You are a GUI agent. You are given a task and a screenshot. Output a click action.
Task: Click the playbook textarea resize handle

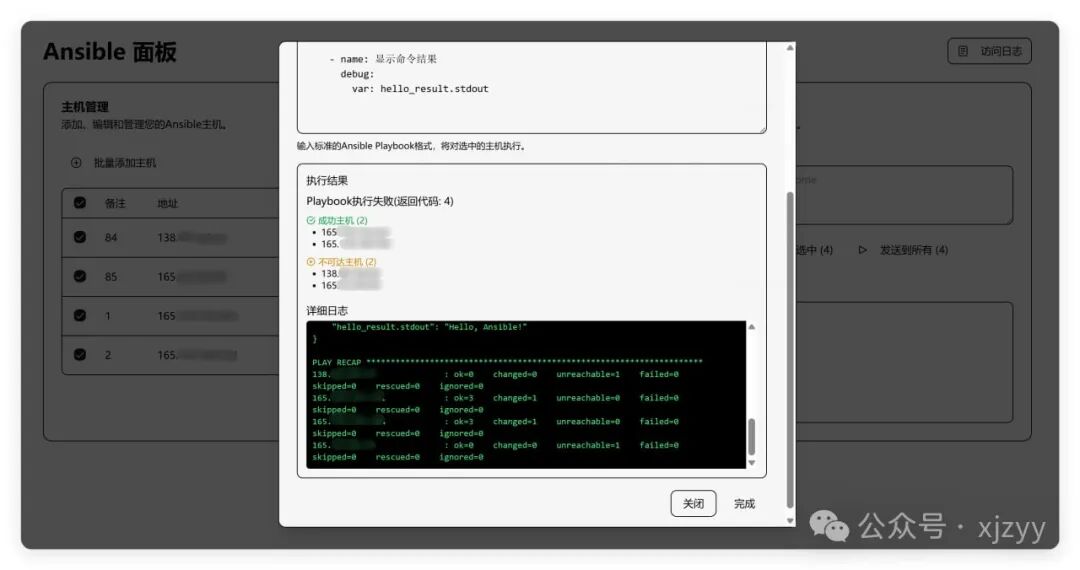click(x=762, y=129)
